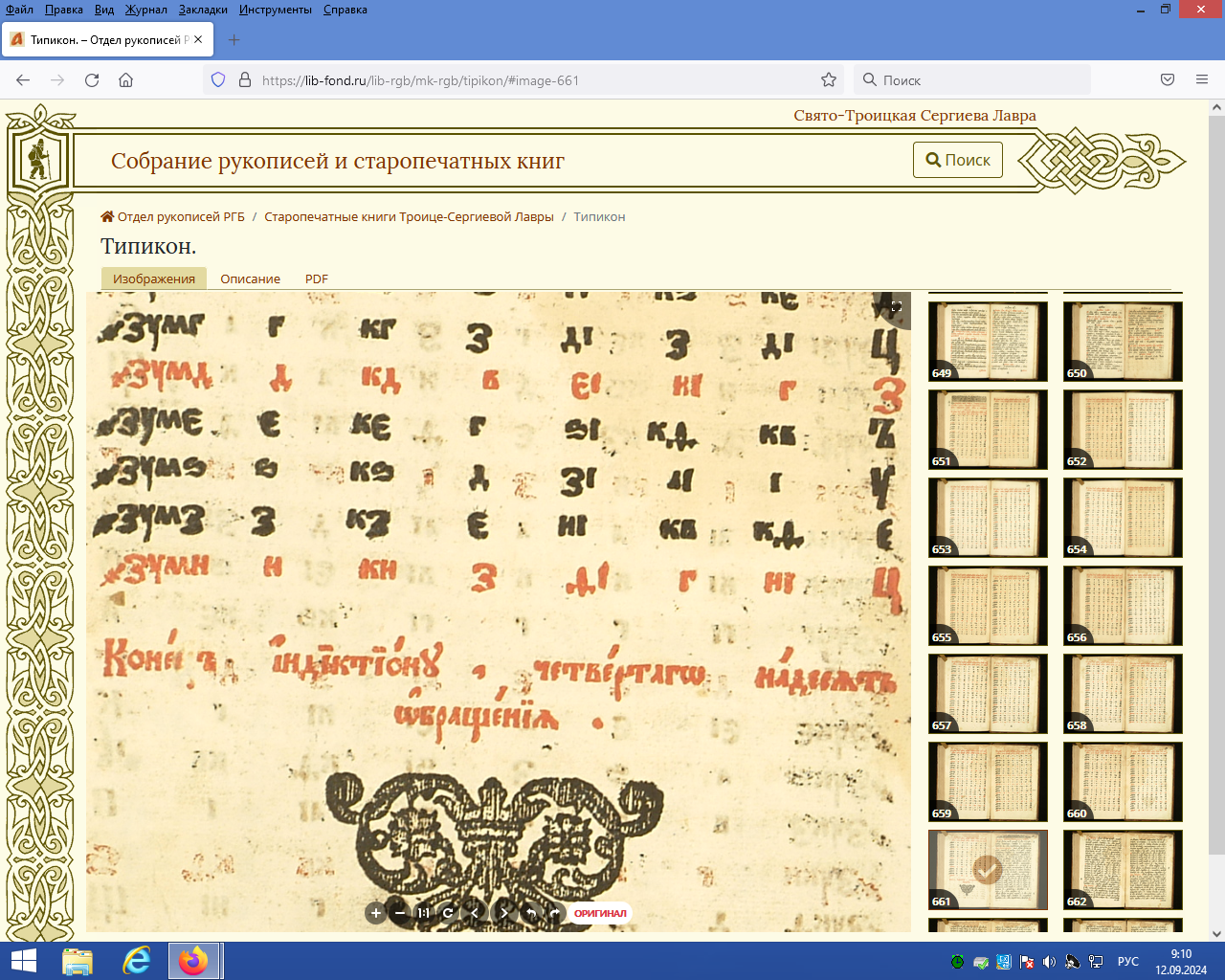Screen dimensions: 1225x980
Task: Zoom in on the manuscript image
Action: point(376,913)
